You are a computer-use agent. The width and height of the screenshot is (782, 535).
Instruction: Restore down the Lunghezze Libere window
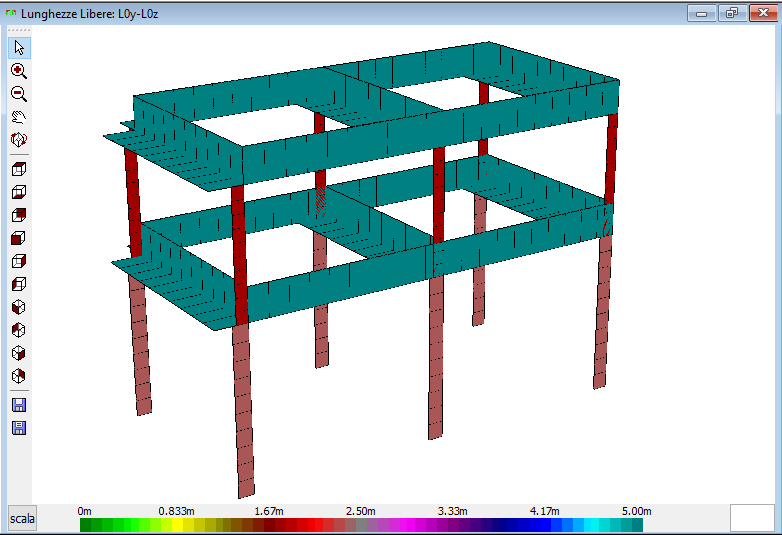coord(732,13)
